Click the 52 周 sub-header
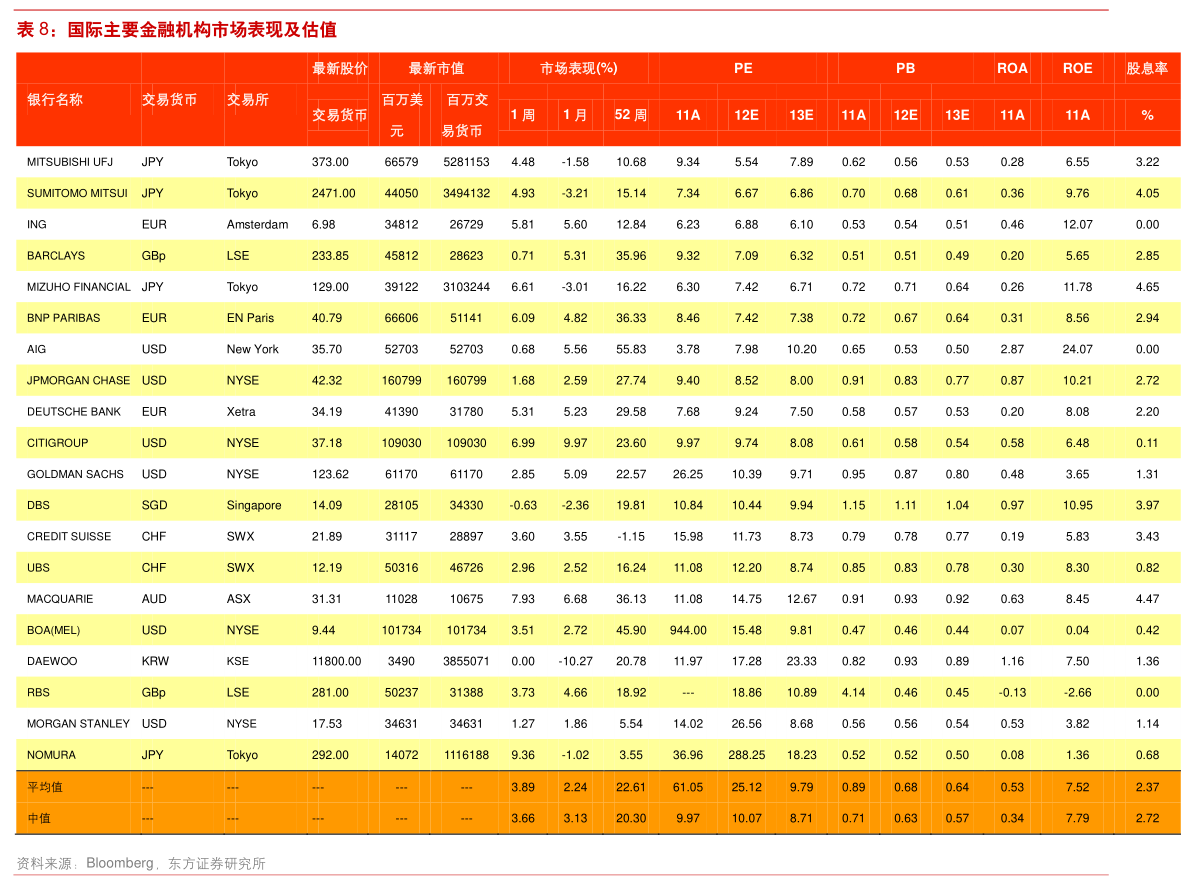Viewport: 1191px width, 890px height. (630, 115)
